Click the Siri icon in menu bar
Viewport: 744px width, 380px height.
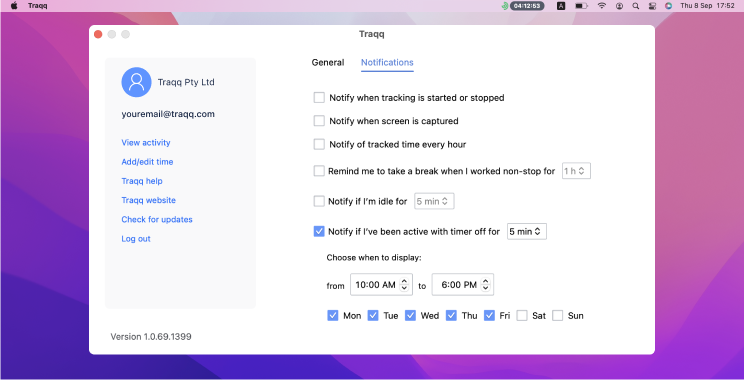tap(668, 6)
